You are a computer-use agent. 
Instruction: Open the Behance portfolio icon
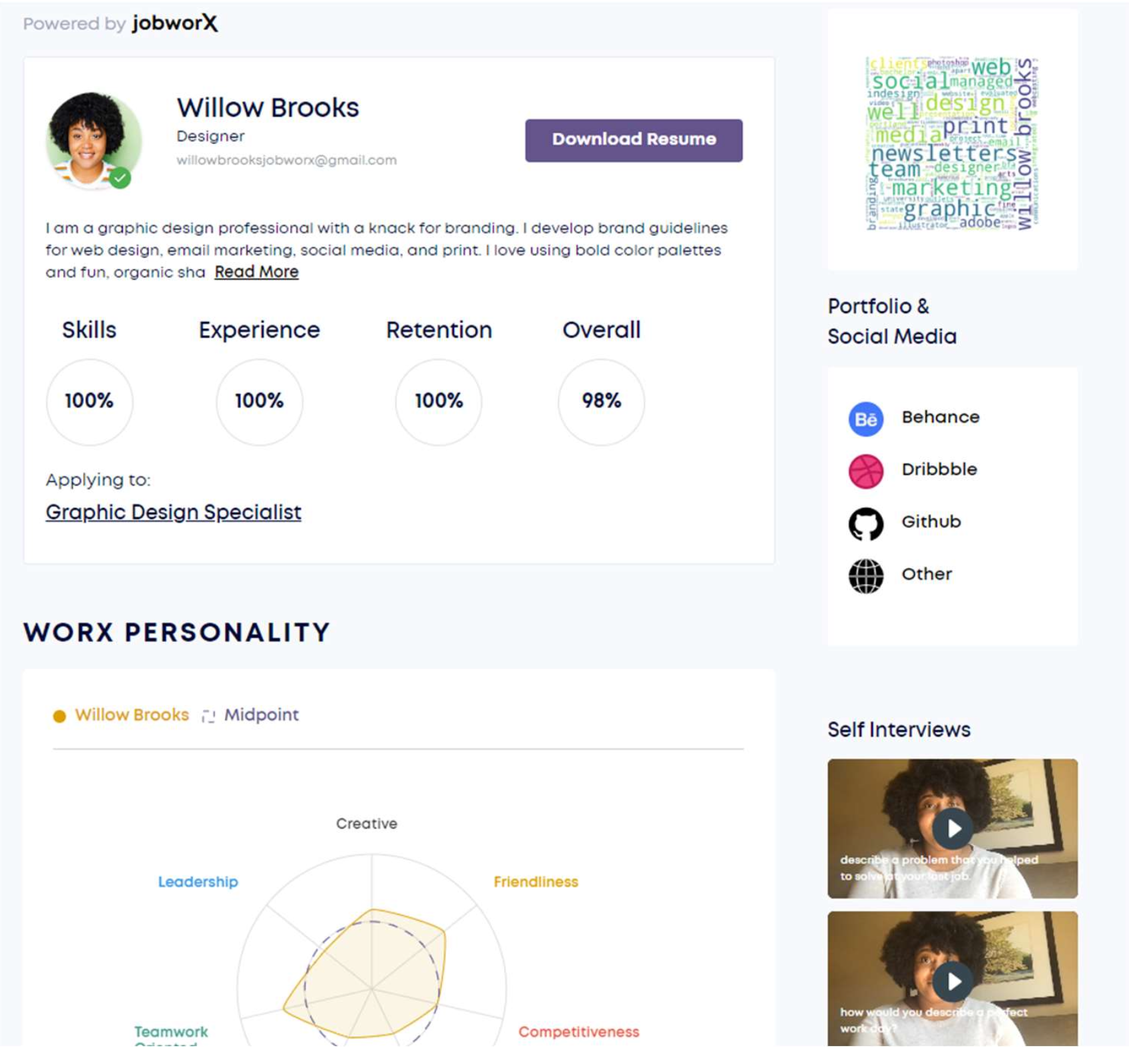tap(865, 419)
